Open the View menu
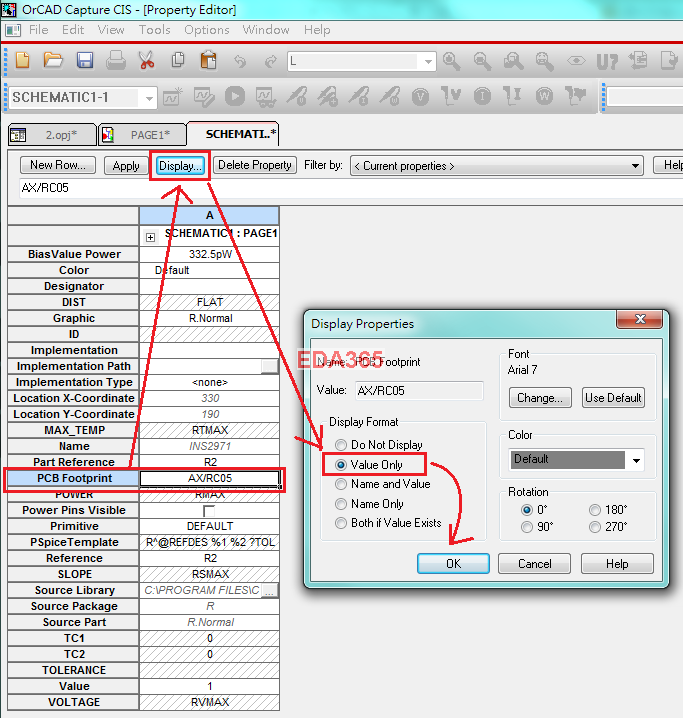The height and width of the screenshot is (718, 683). (x=111, y=30)
